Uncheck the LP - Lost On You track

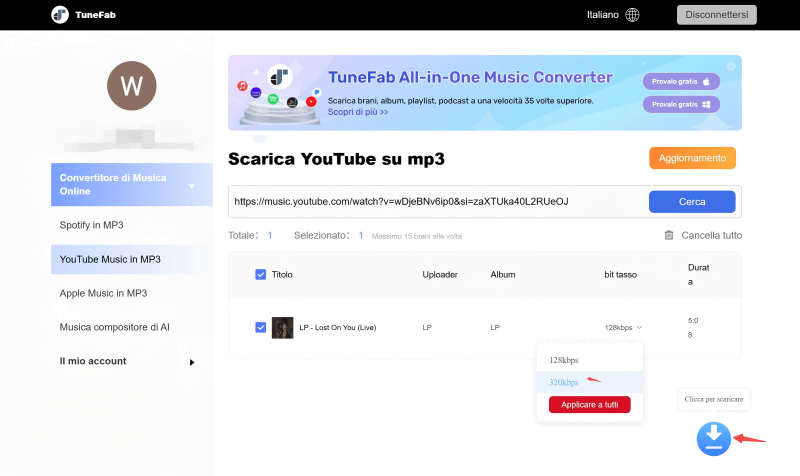coord(261,327)
